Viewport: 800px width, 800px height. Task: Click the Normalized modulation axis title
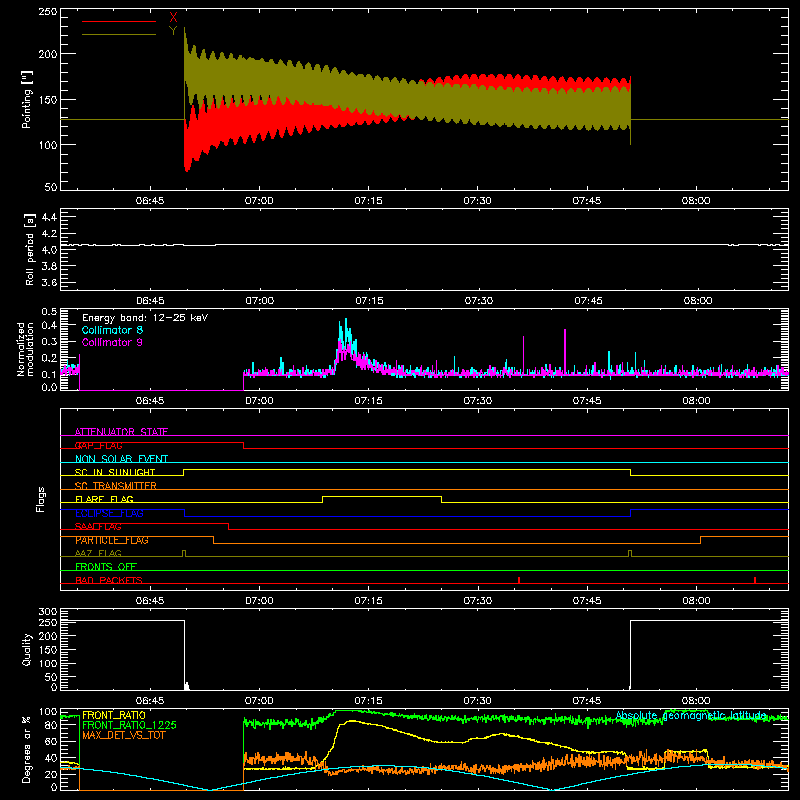pyautogui.click(x=26, y=349)
